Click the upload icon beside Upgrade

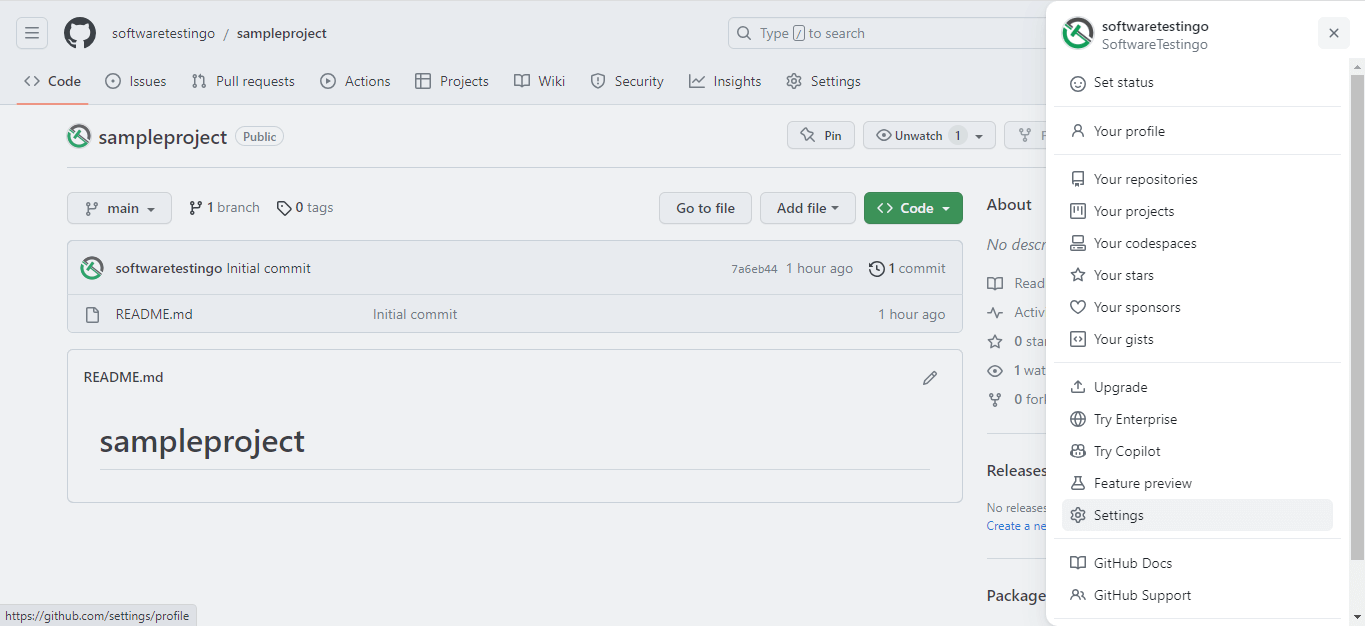click(1078, 387)
